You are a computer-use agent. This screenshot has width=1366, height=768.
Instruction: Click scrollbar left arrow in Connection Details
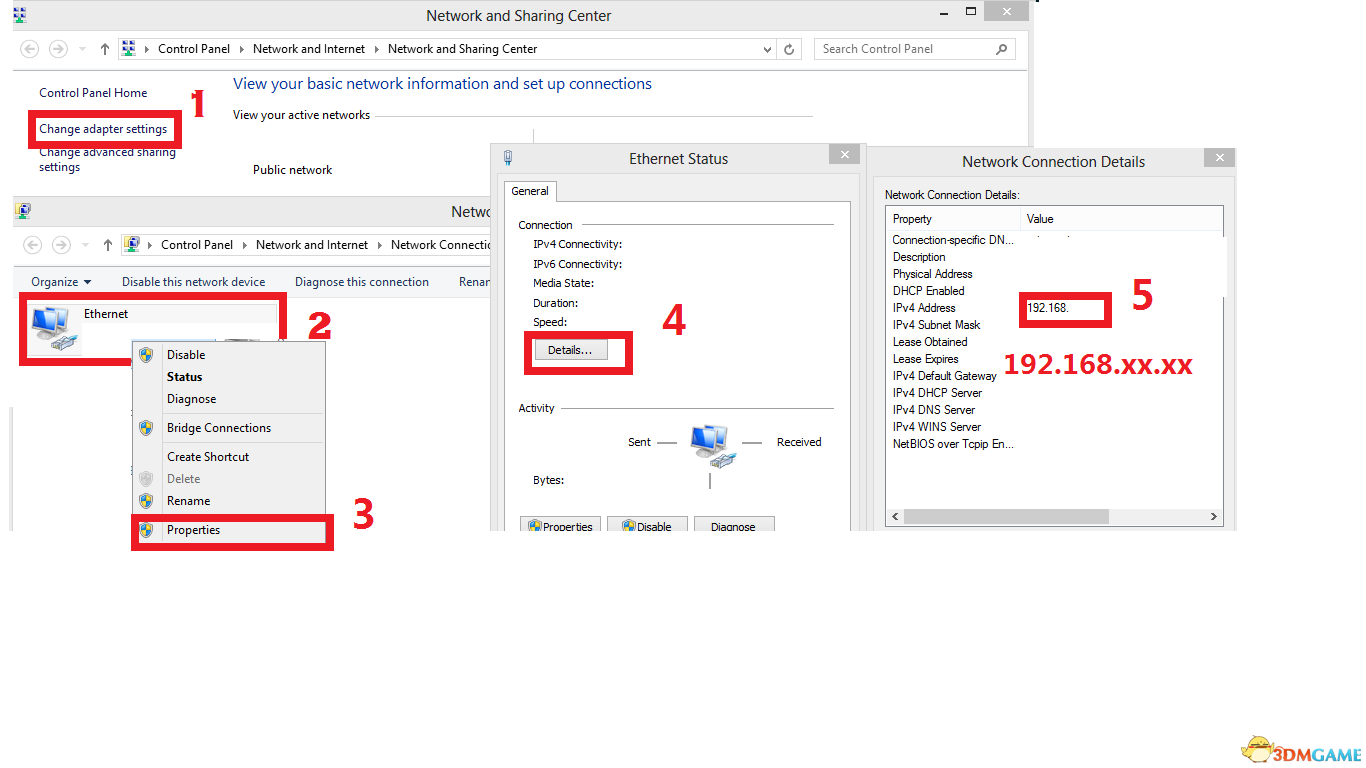(x=895, y=517)
